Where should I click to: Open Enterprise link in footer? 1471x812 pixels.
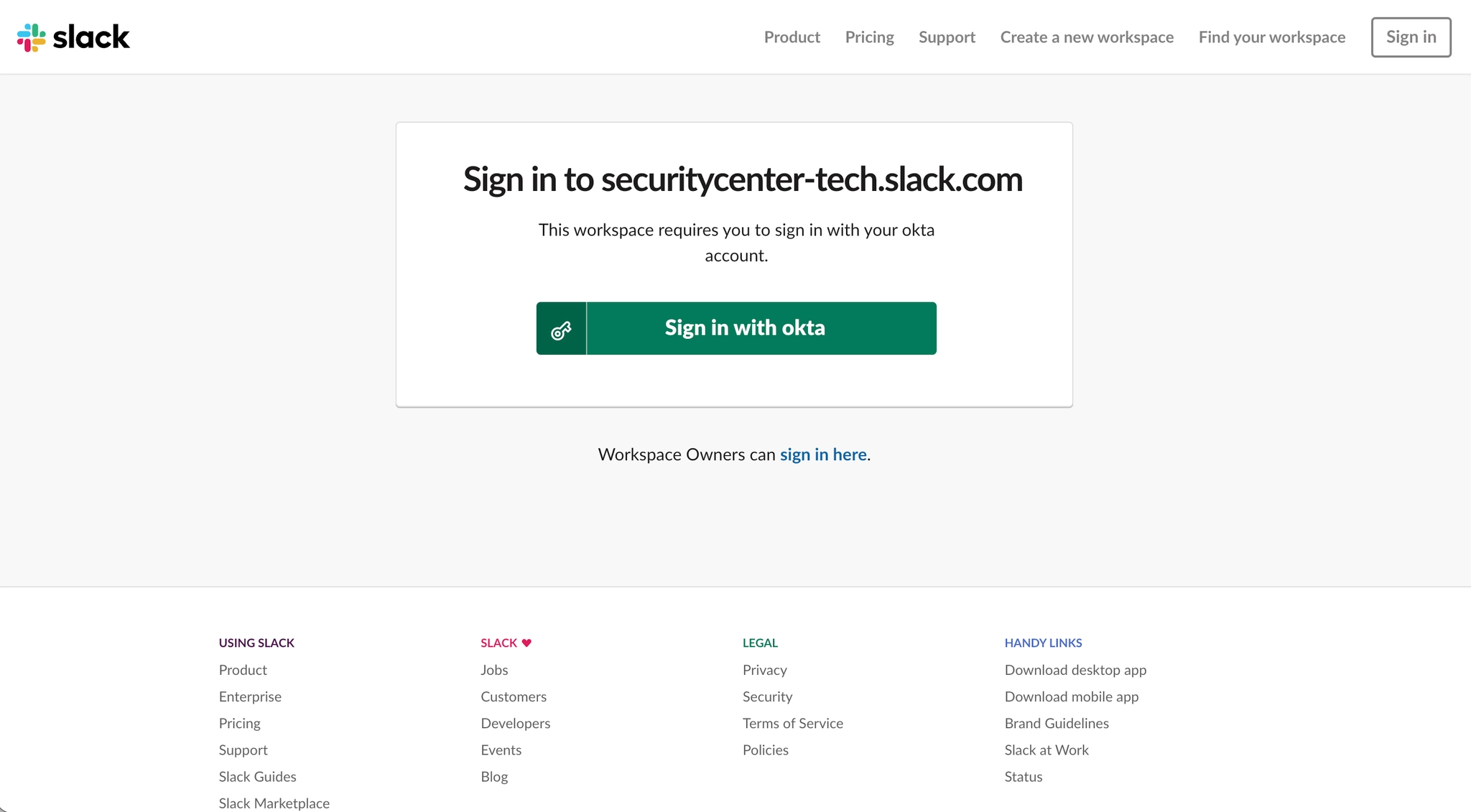pos(250,696)
